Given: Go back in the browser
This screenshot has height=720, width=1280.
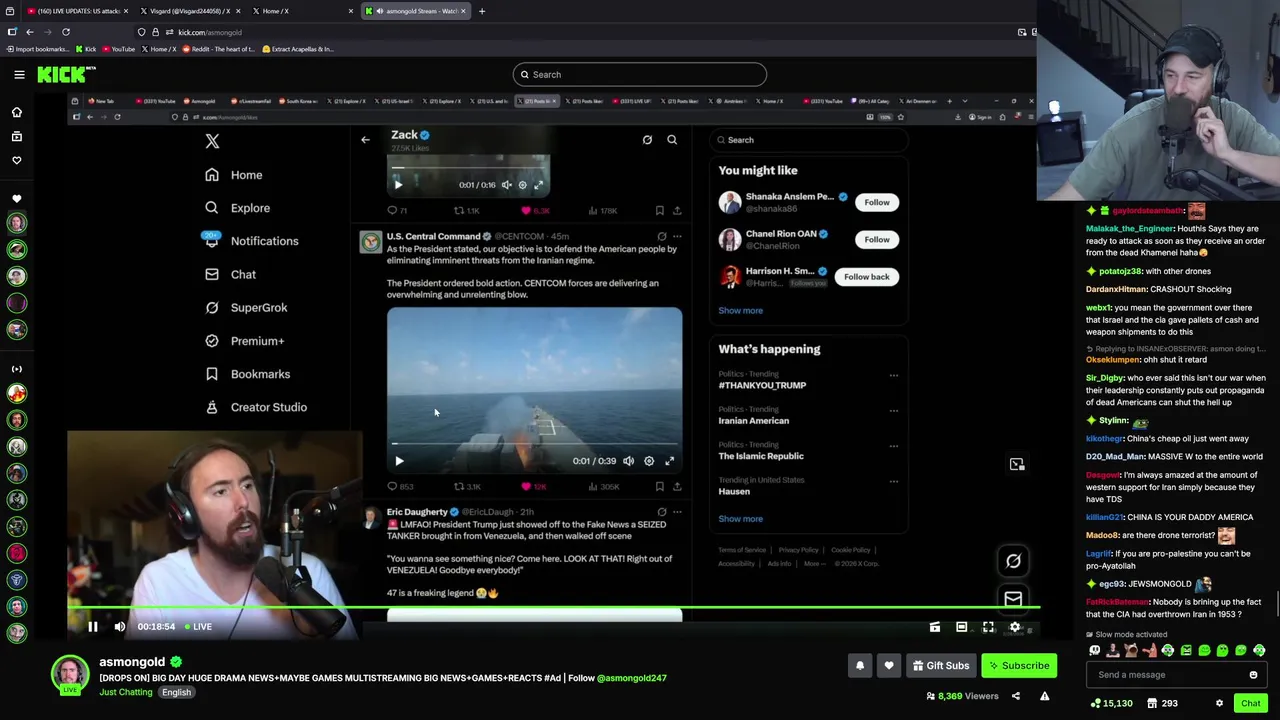Looking at the screenshot, I should (x=30, y=32).
